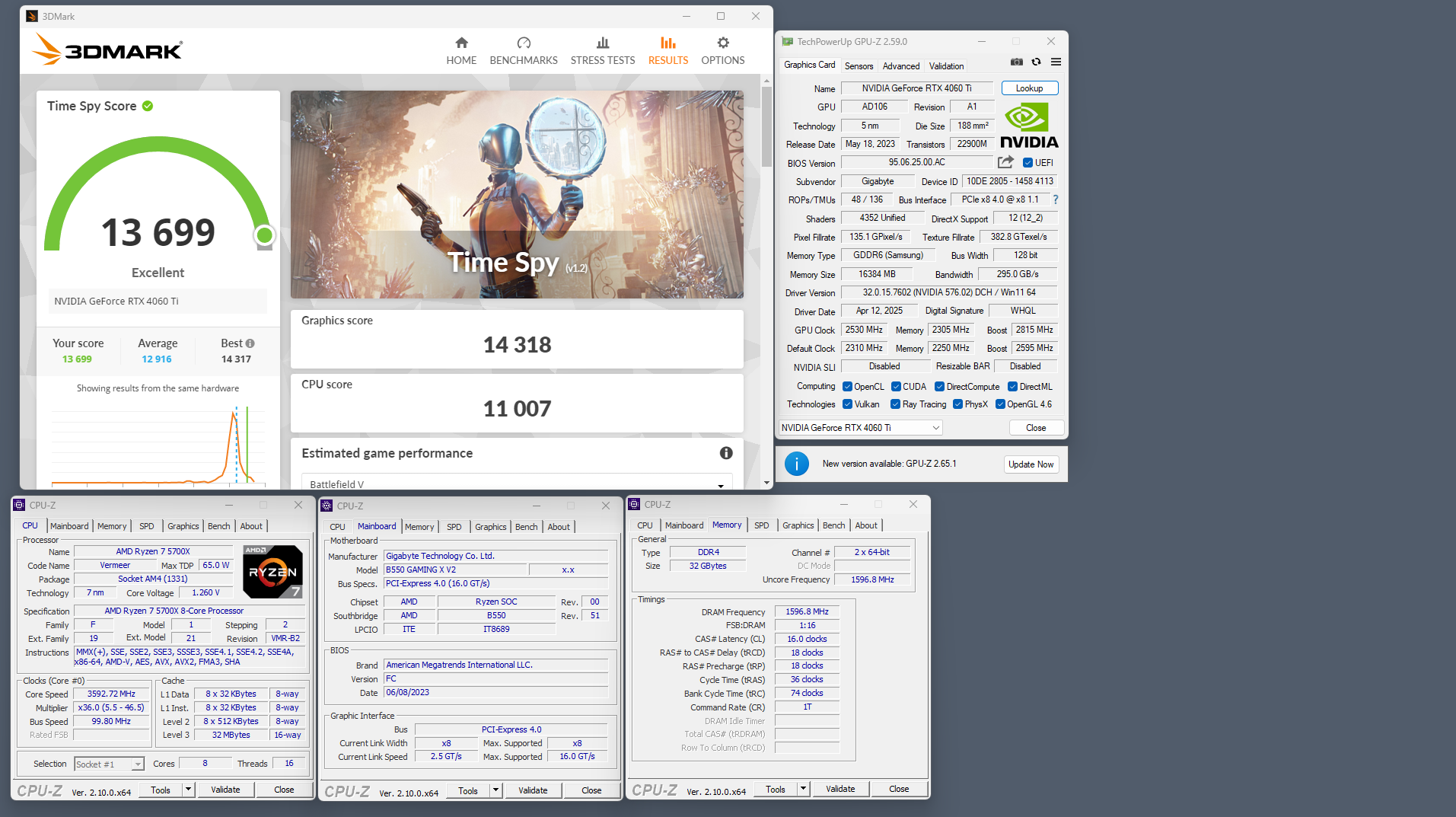Click the CPU score value 11 007
The width and height of the screenshot is (1456, 817).
point(518,409)
